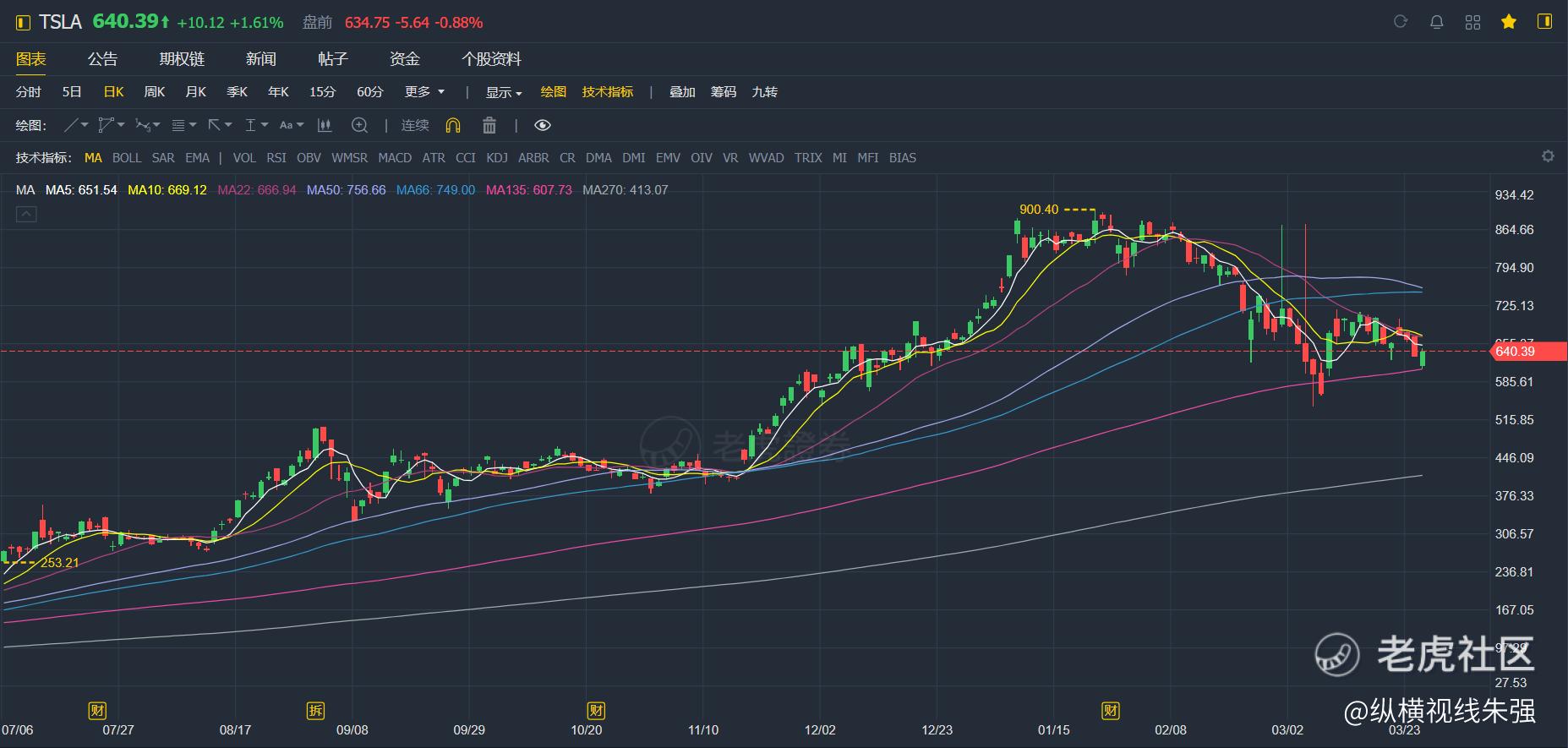The height and width of the screenshot is (748, 1568).
Task: Click the yellow icon beside the TSLA ticker
Action: point(23,22)
